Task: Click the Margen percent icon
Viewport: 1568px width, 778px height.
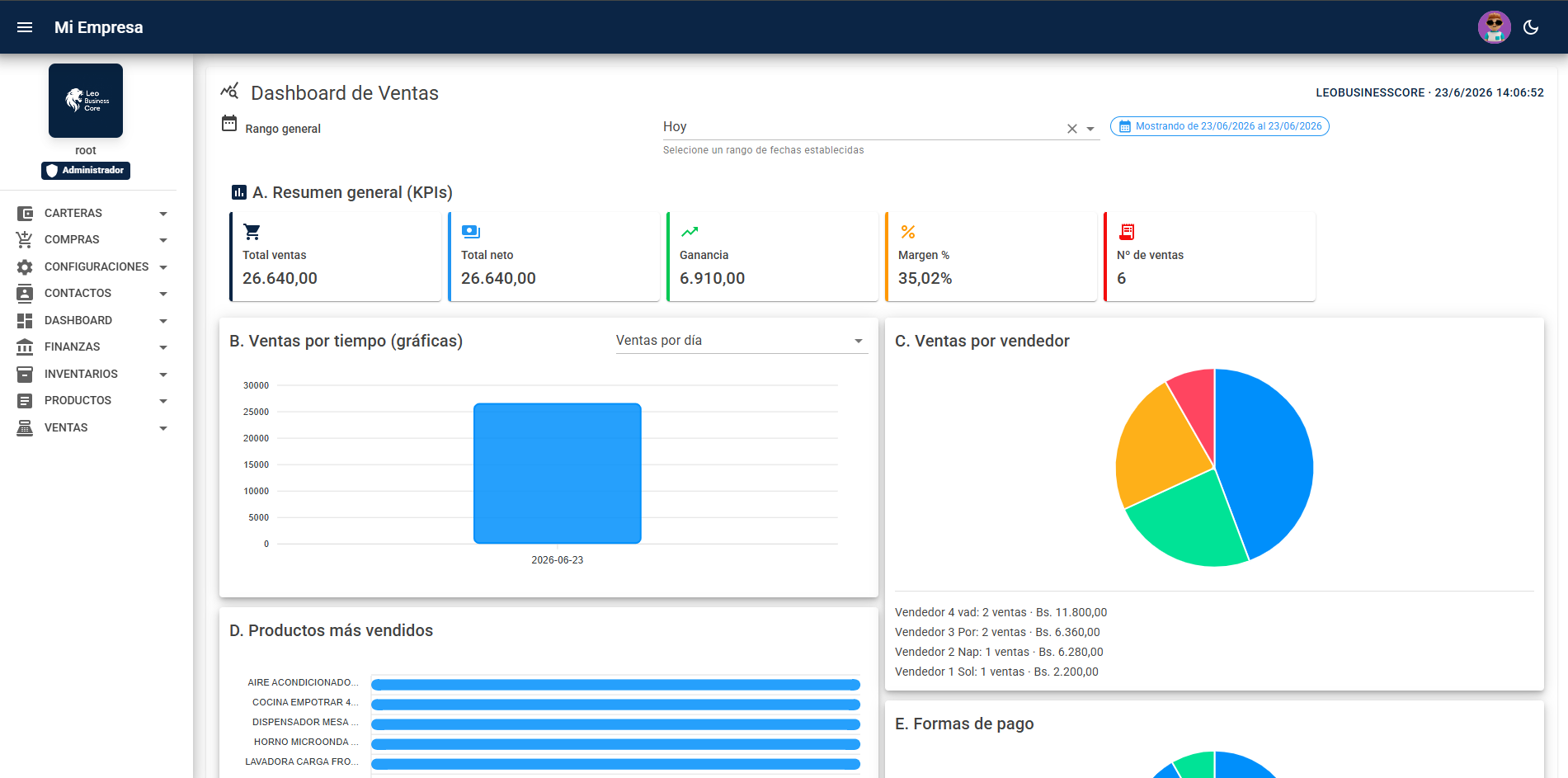Action: tap(908, 232)
